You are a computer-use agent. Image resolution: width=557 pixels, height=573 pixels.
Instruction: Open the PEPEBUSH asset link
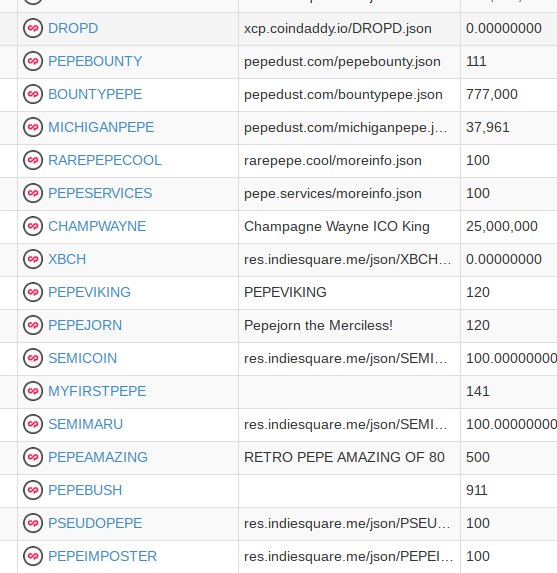(85, 490)
